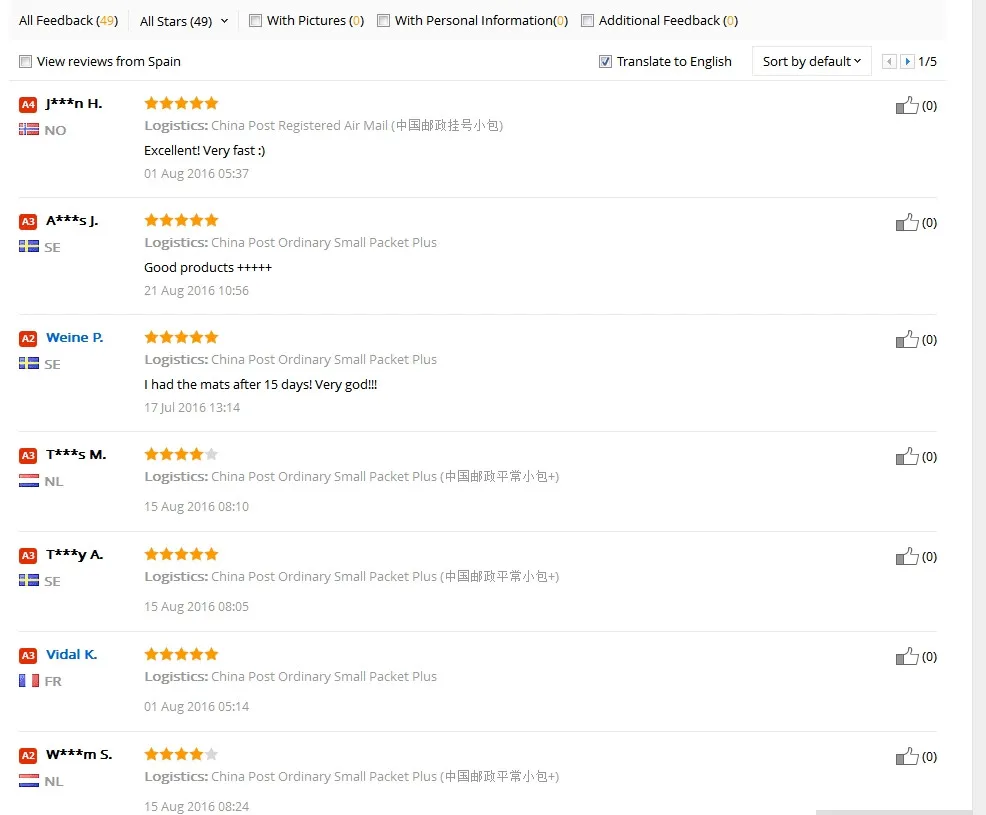The image size is (986, 815).
Task: Like J***n H.'s review with thumbs-up
Action: (x=907, y=105)
